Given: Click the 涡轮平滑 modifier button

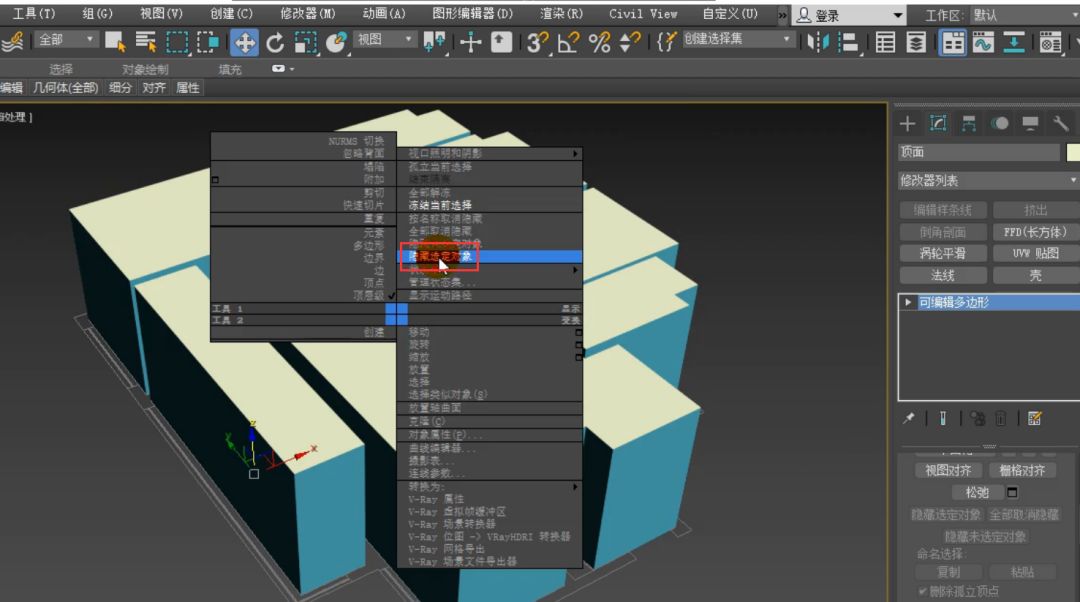Looking at the screenshot, I should tap(942, 253).
